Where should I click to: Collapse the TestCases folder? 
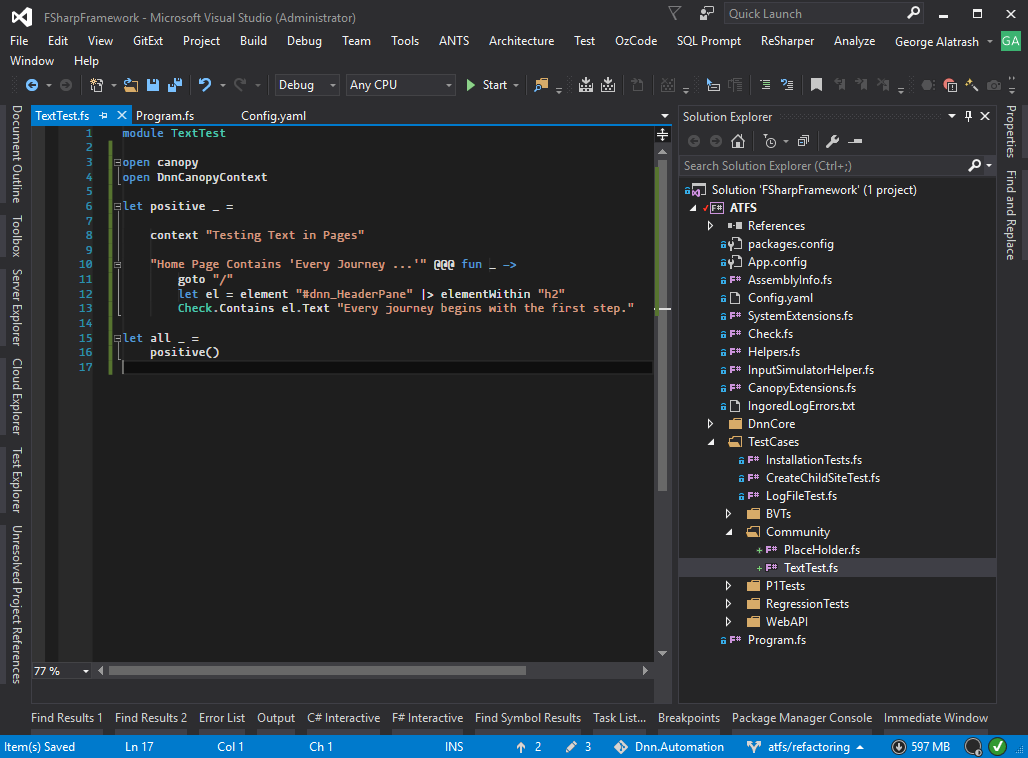711,442
